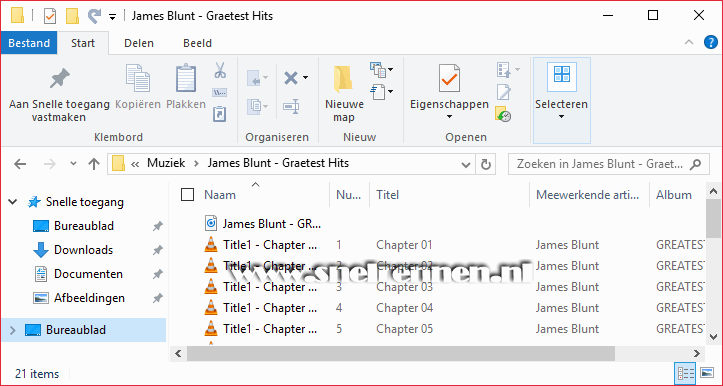The height and width of the screenshot is (386, 723).
Task: Expand the address bar history dropdown
Action: coord(466,164)
